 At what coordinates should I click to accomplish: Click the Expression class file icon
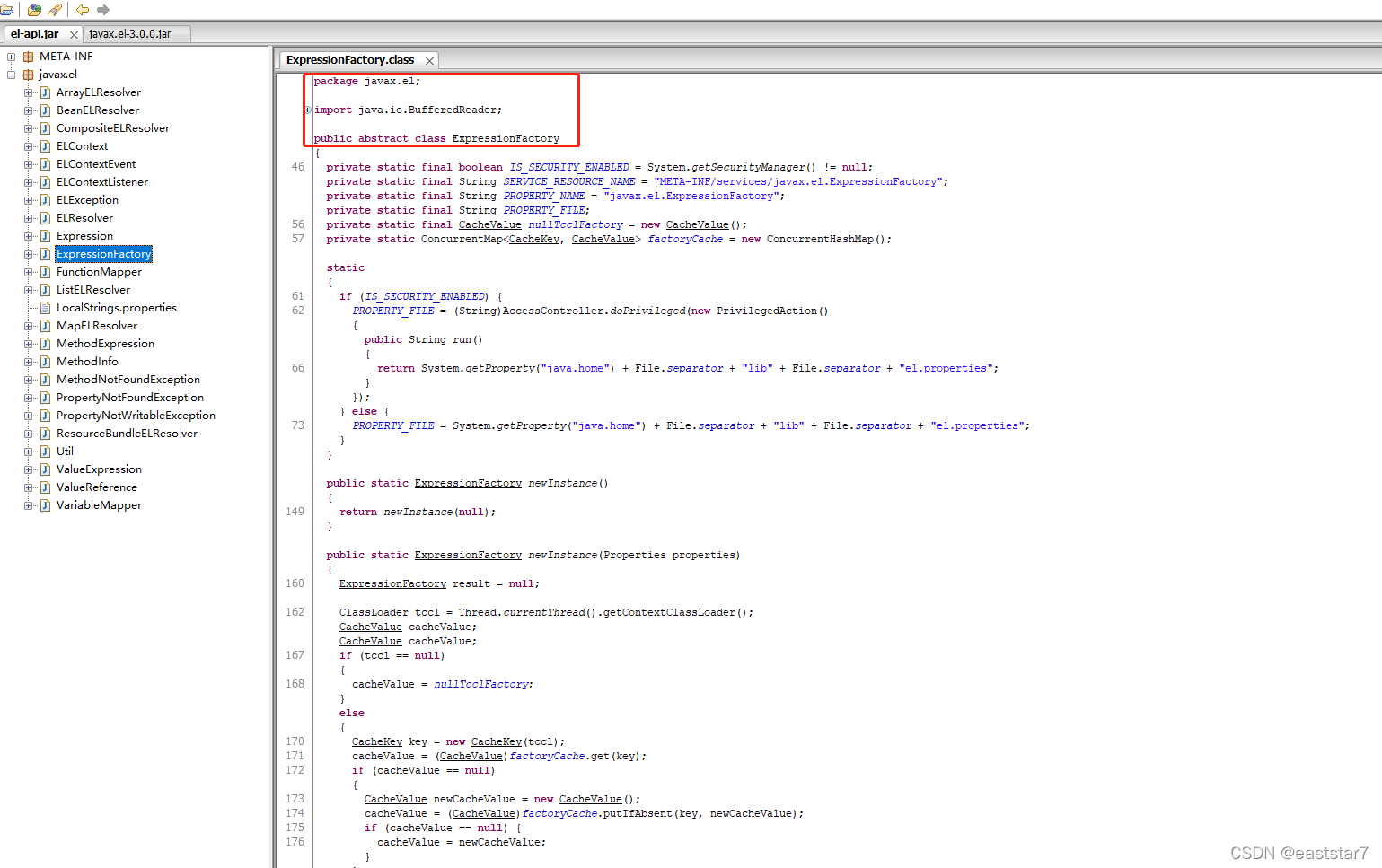(45, 236)
